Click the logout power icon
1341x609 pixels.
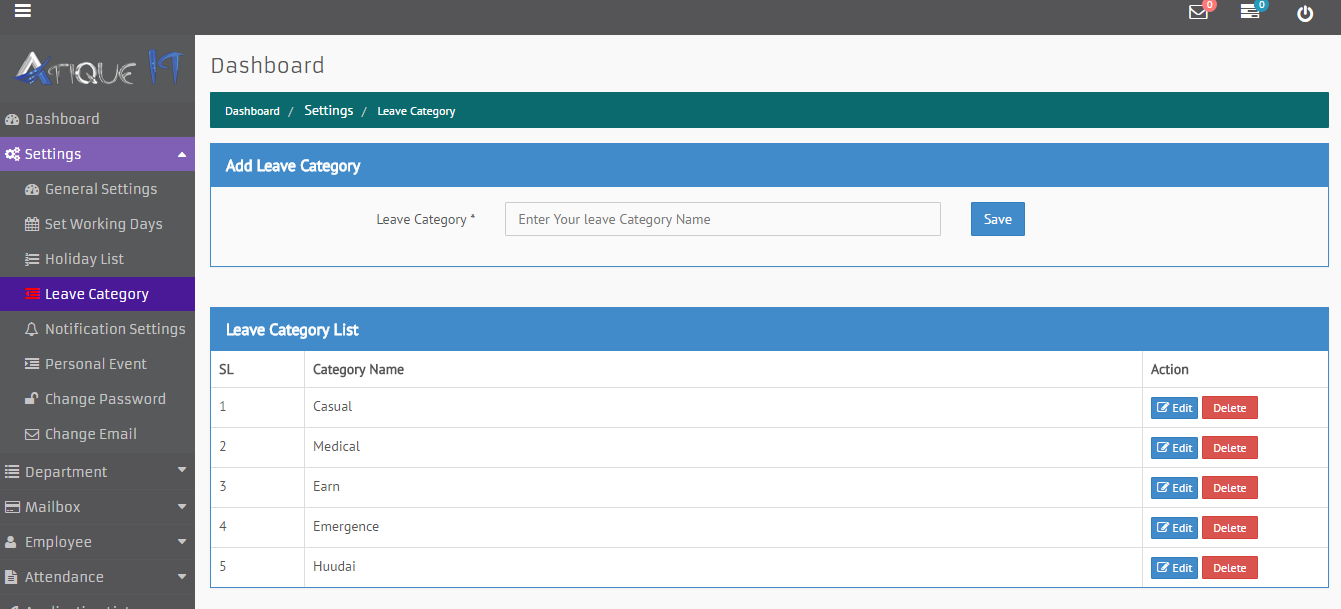[1304, 14]
